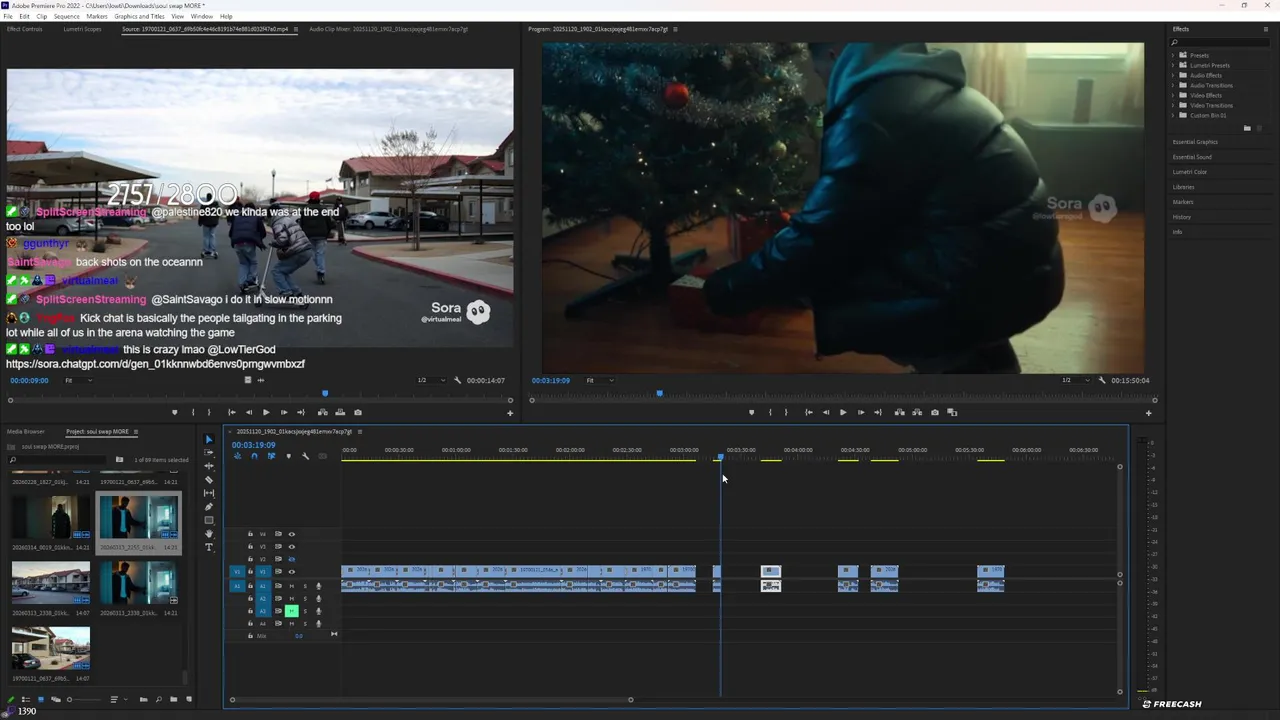The width and height of the screenshot is (1280, 720).
Task: Toggle V3 track output eye
Action: (292, 547)
